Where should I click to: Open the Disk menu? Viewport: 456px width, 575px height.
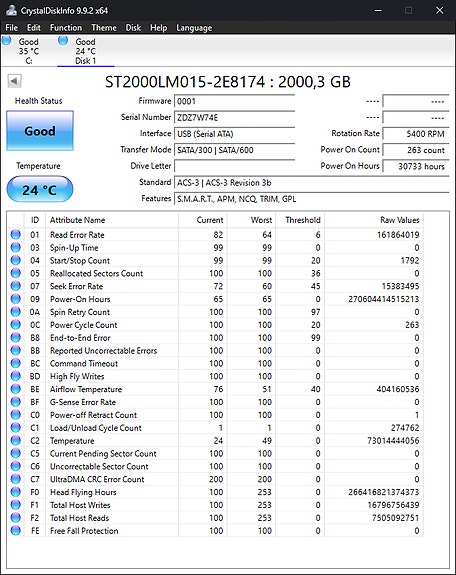pos(133,28)
